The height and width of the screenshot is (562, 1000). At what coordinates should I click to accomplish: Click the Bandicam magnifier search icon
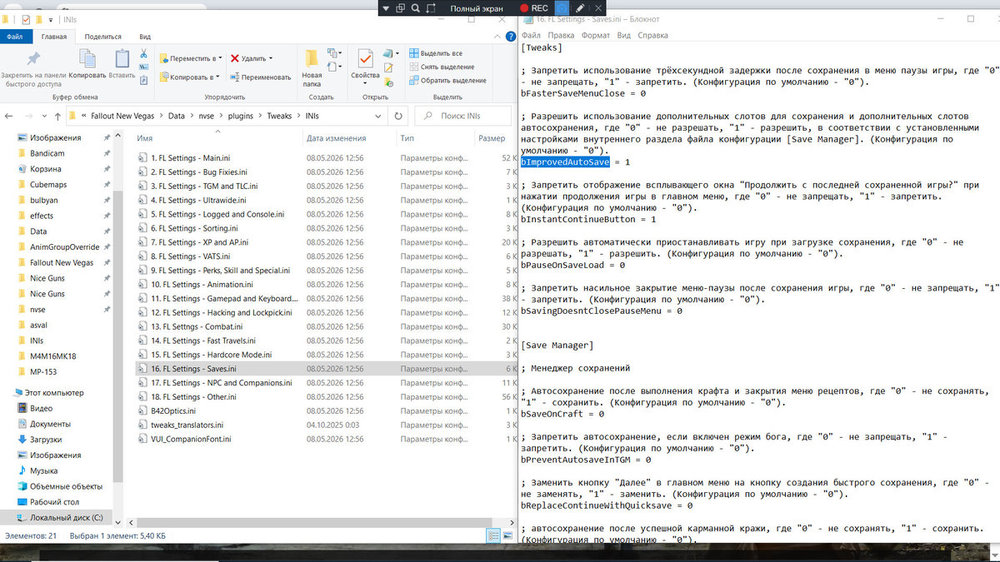(415, 8)
